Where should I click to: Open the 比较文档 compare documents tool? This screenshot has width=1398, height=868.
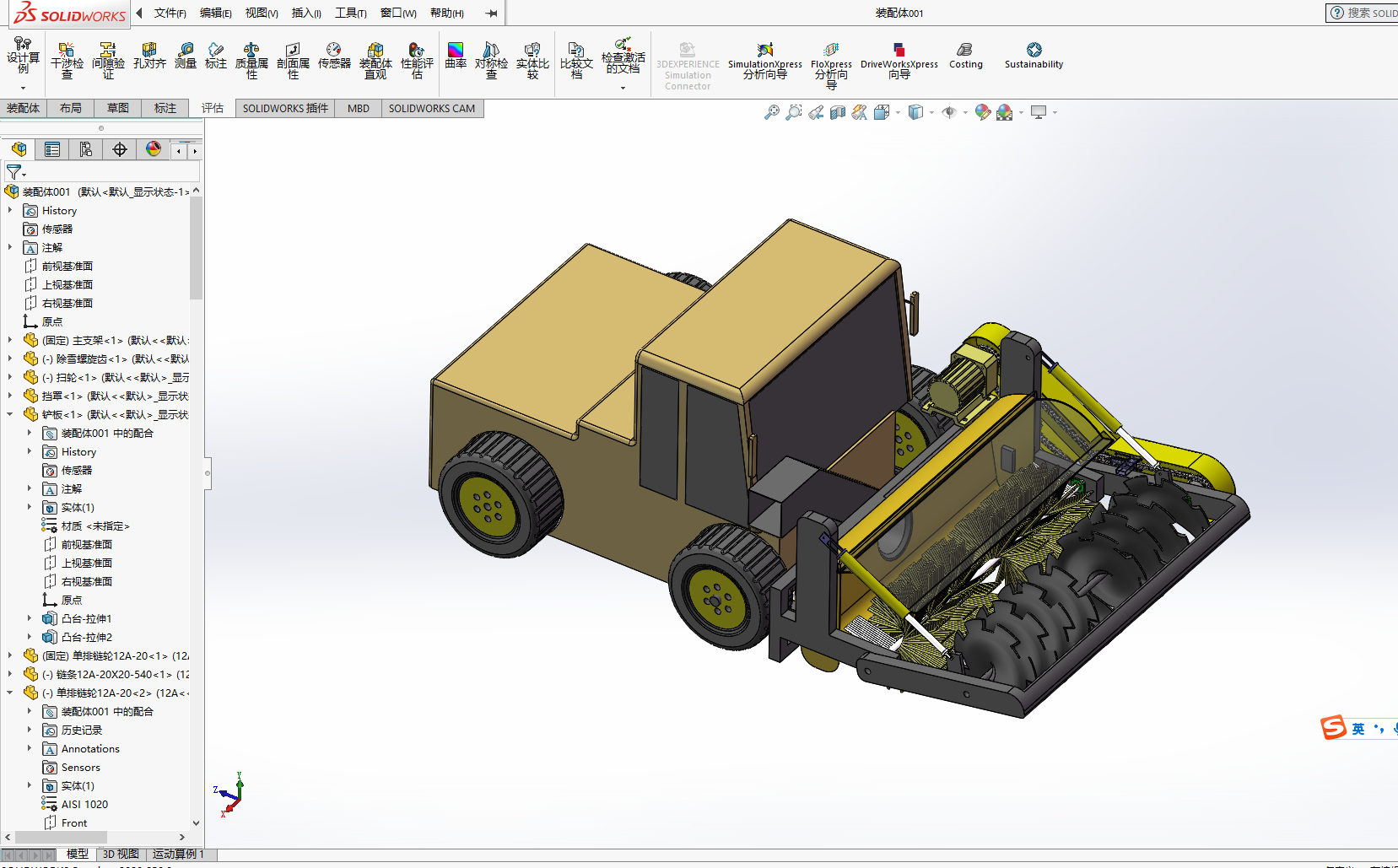point(576,61)
